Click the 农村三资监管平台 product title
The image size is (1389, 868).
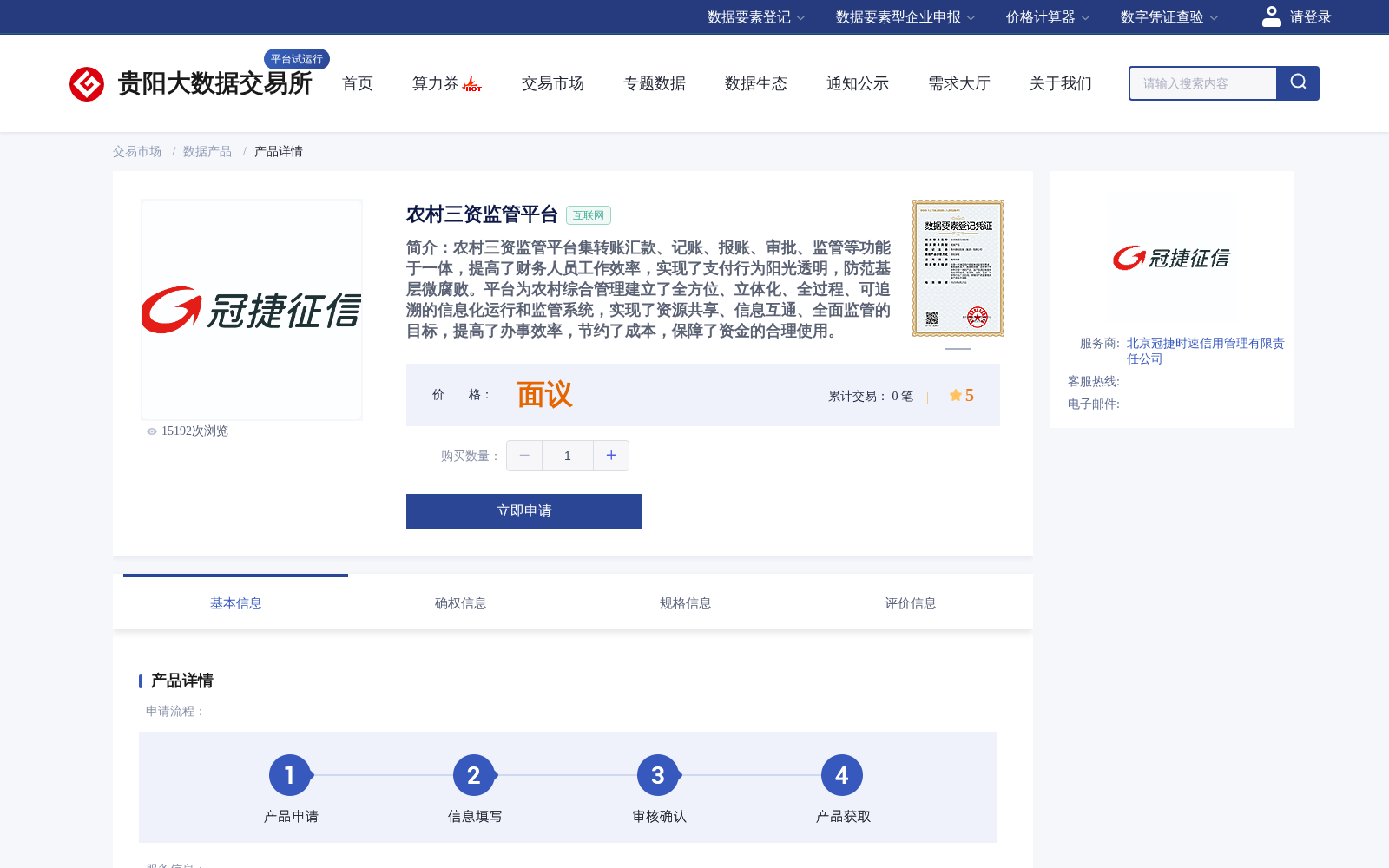click(482, 214)
